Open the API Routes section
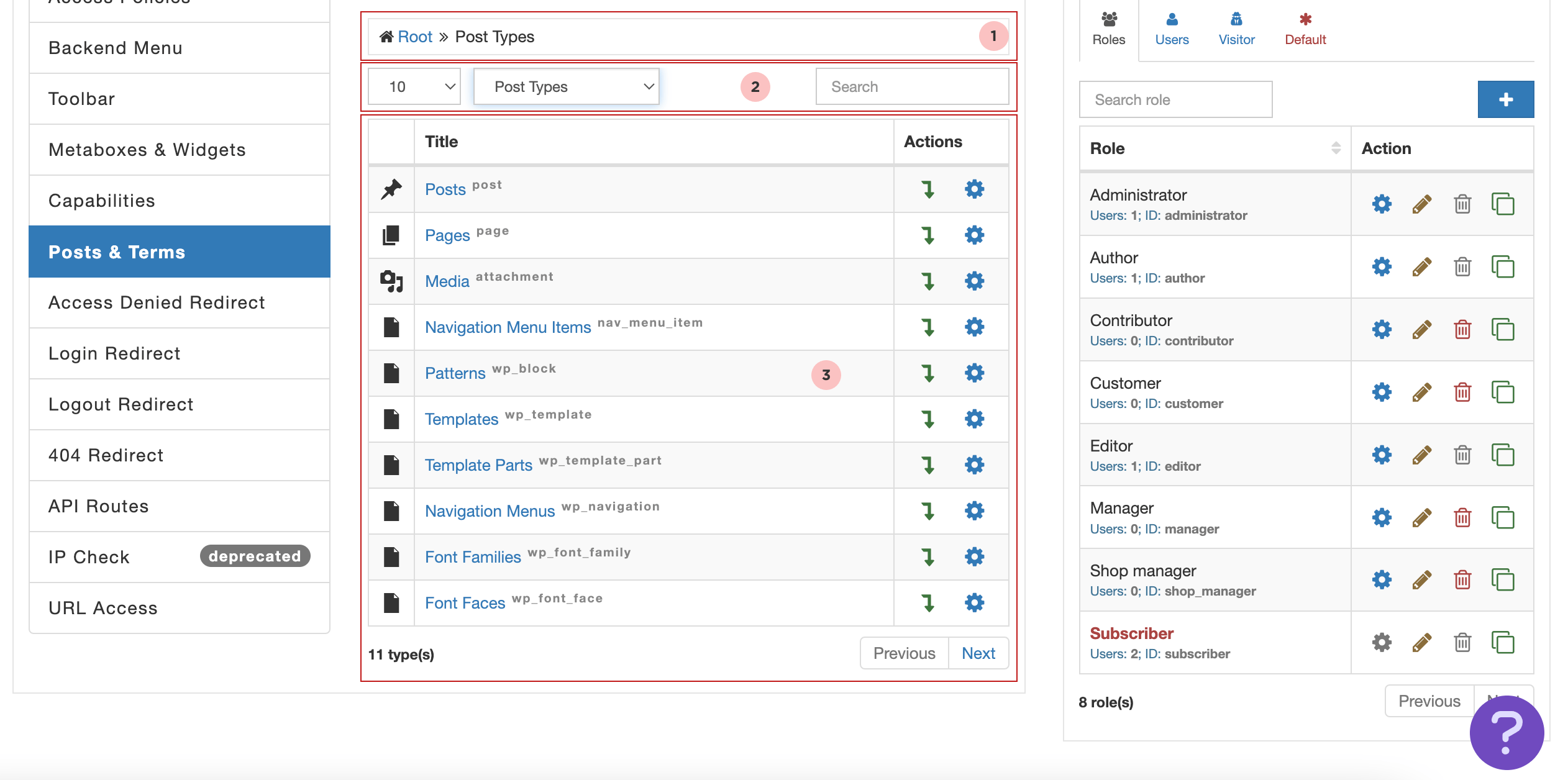 coord(180,506)
